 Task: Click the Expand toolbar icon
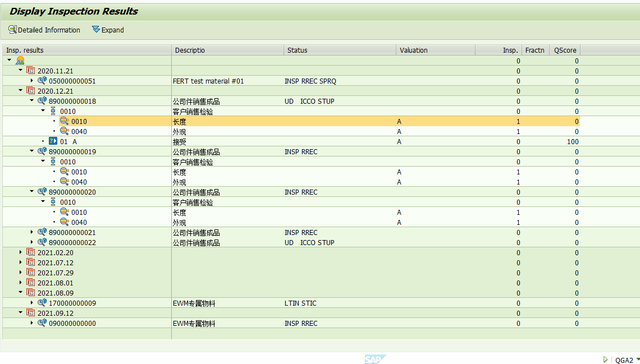click(96, 29)
